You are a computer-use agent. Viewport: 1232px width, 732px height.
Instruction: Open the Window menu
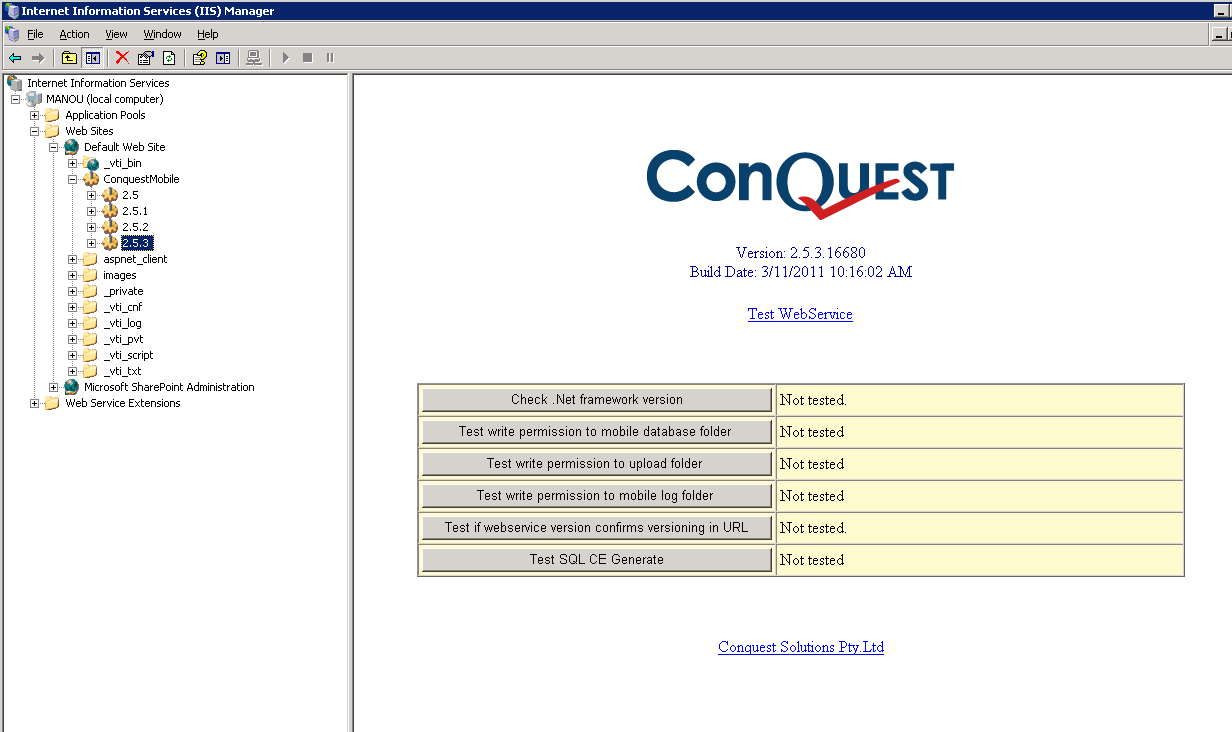(x=162, y=34)
